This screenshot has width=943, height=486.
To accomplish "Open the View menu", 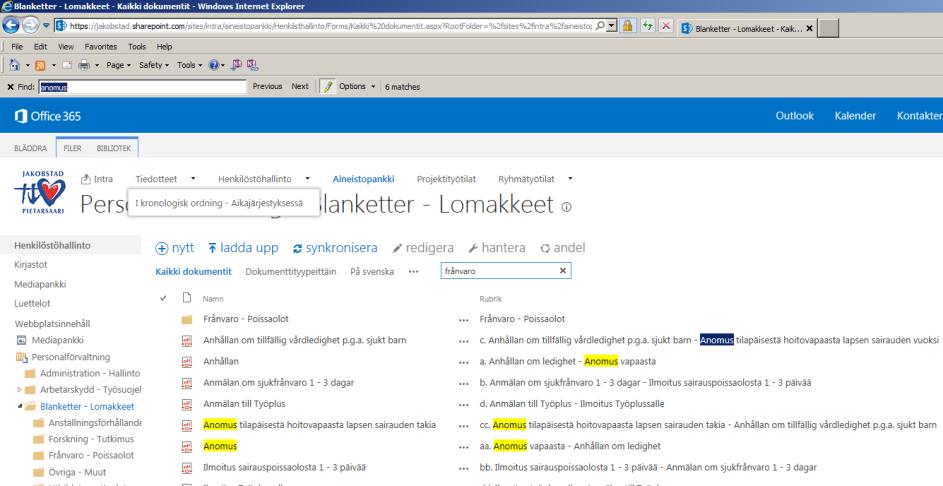I will point(66,46).
